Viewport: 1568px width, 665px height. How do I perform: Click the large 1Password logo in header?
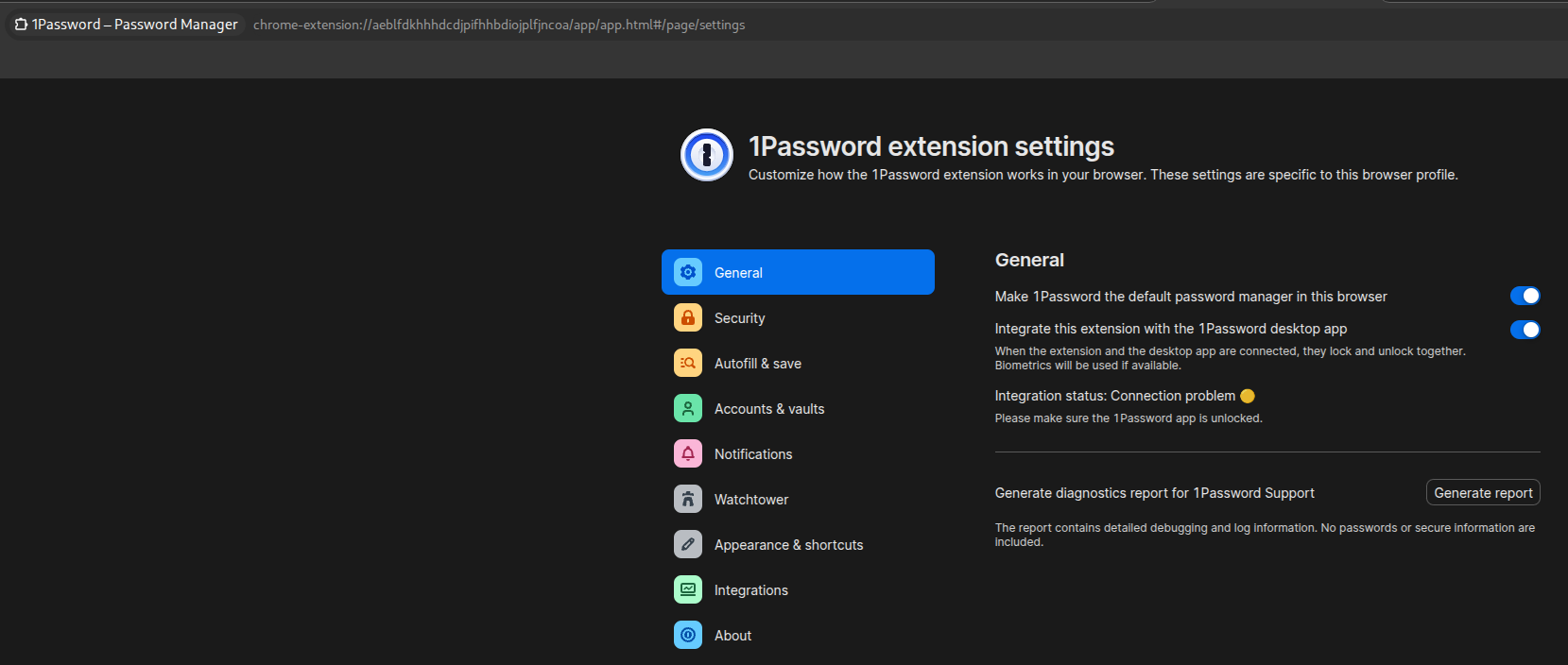pos(707,155)
